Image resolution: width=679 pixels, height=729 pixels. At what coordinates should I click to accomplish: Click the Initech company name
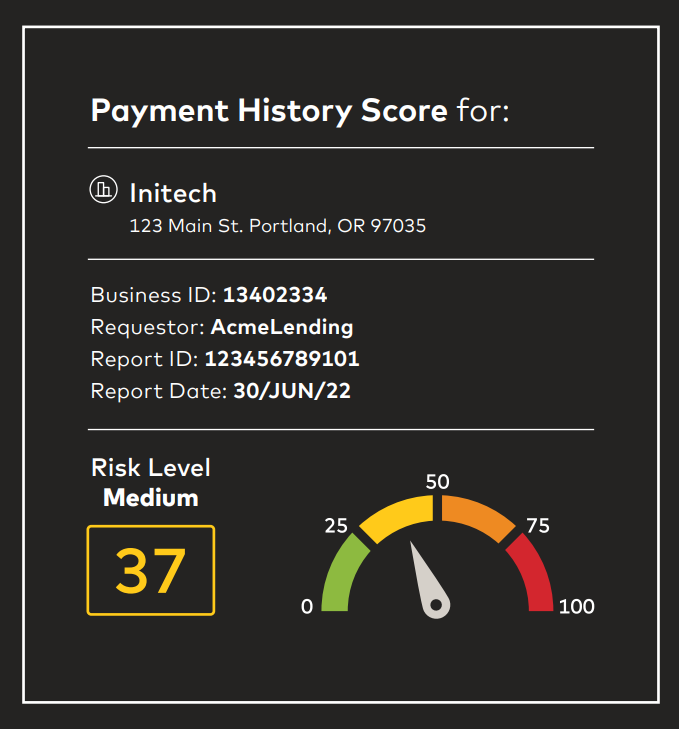point(173,193)
